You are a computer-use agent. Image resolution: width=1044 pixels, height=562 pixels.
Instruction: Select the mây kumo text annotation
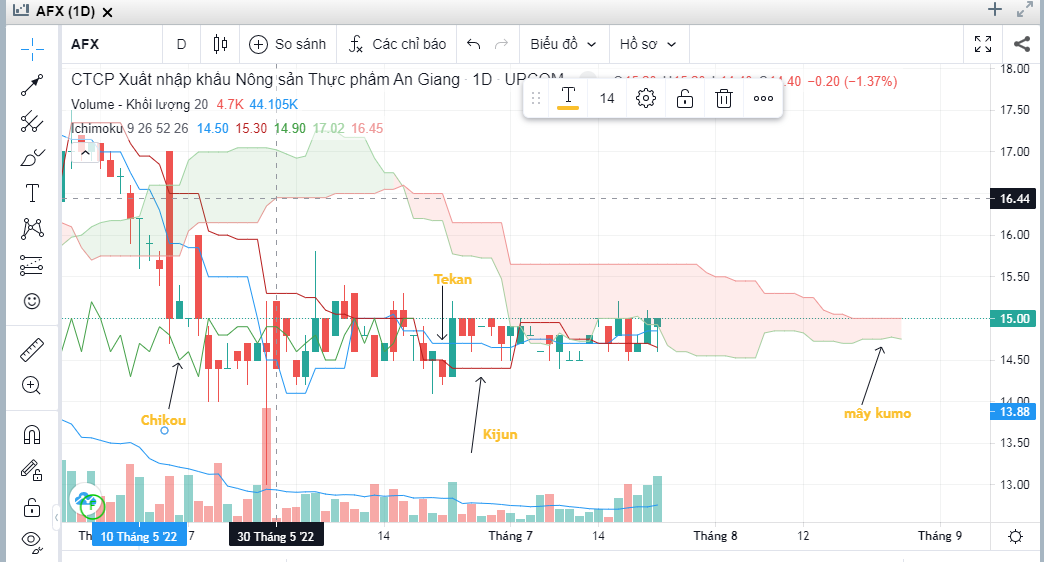click(878, 414)
